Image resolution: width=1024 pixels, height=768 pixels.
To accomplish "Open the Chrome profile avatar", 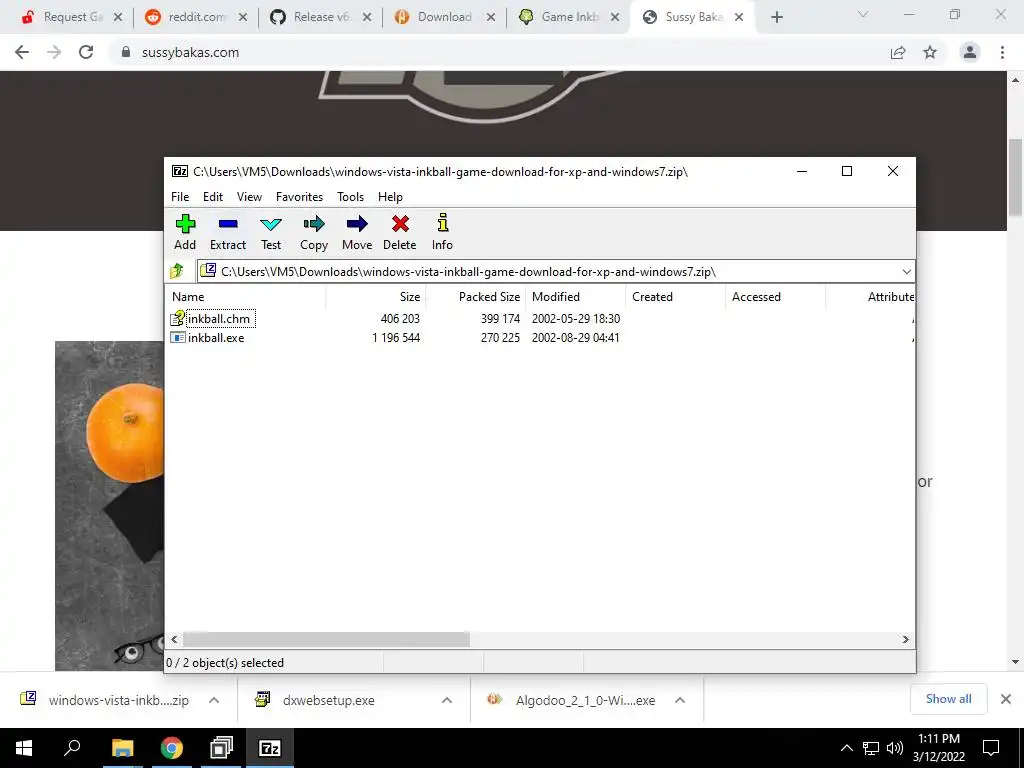I will coord(970,52).
